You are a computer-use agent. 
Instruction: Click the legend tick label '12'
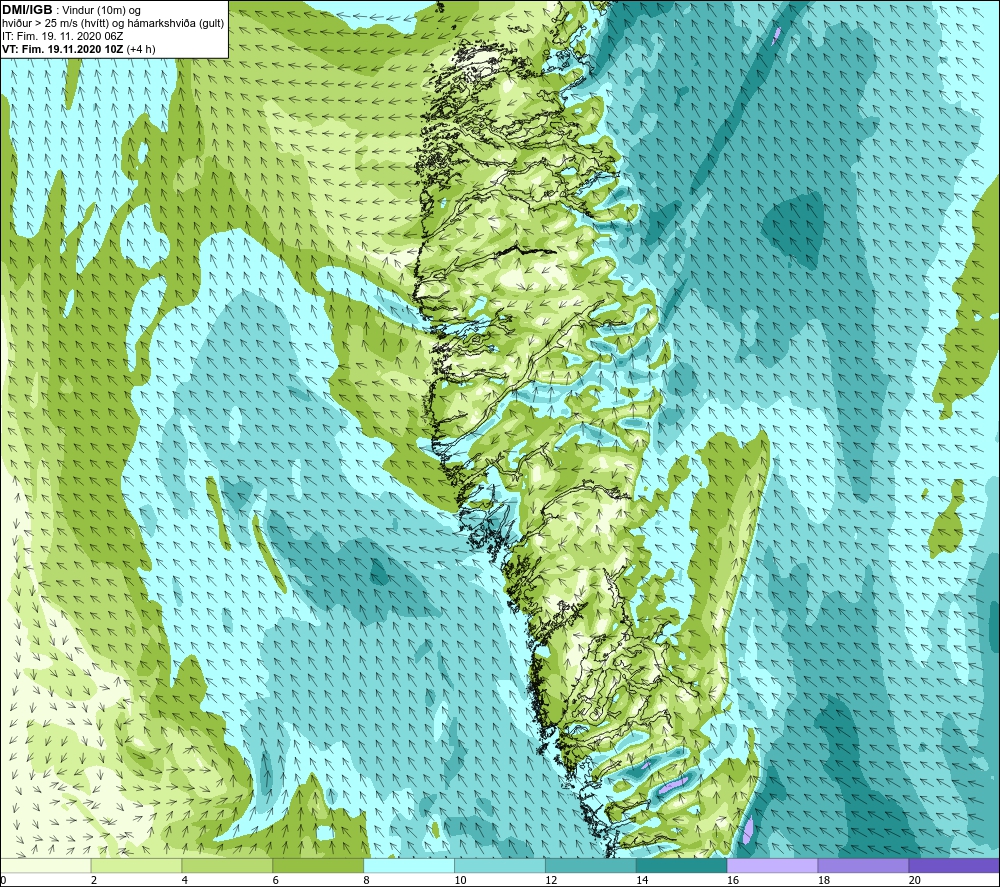point(551,880)
